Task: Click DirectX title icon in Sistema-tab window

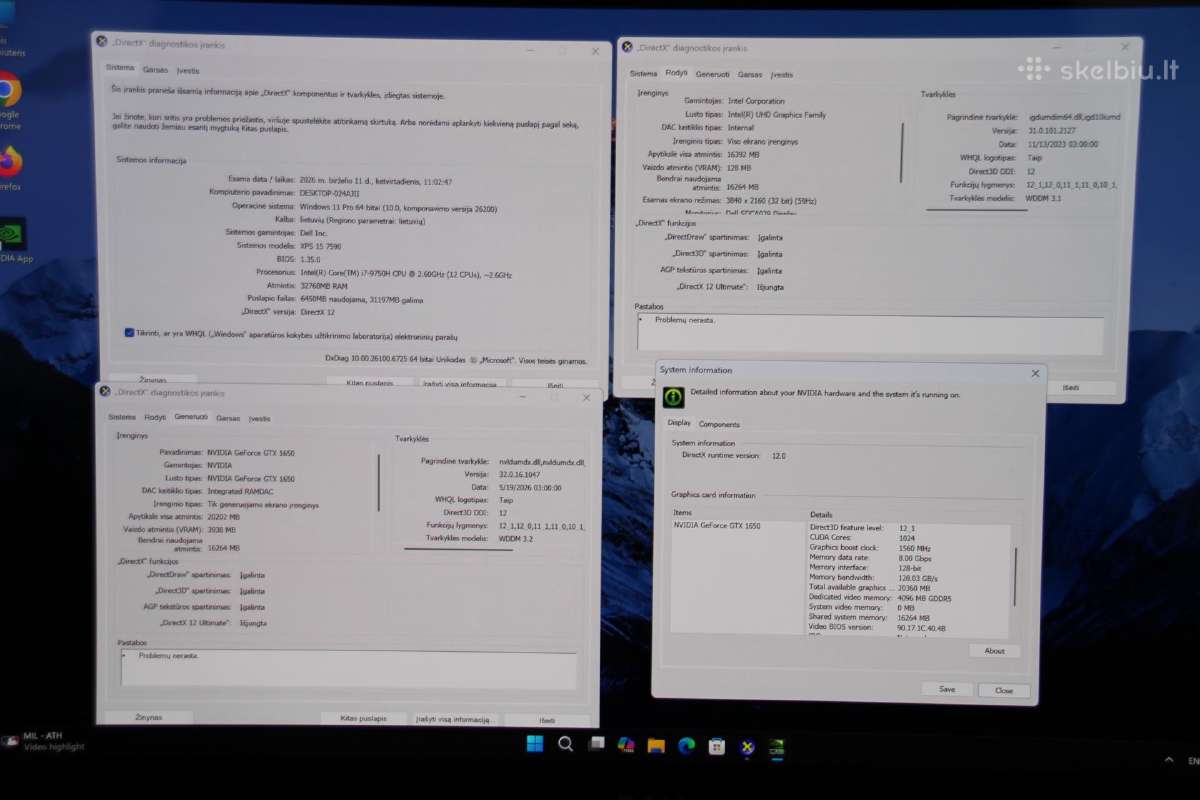Action: 101,42
